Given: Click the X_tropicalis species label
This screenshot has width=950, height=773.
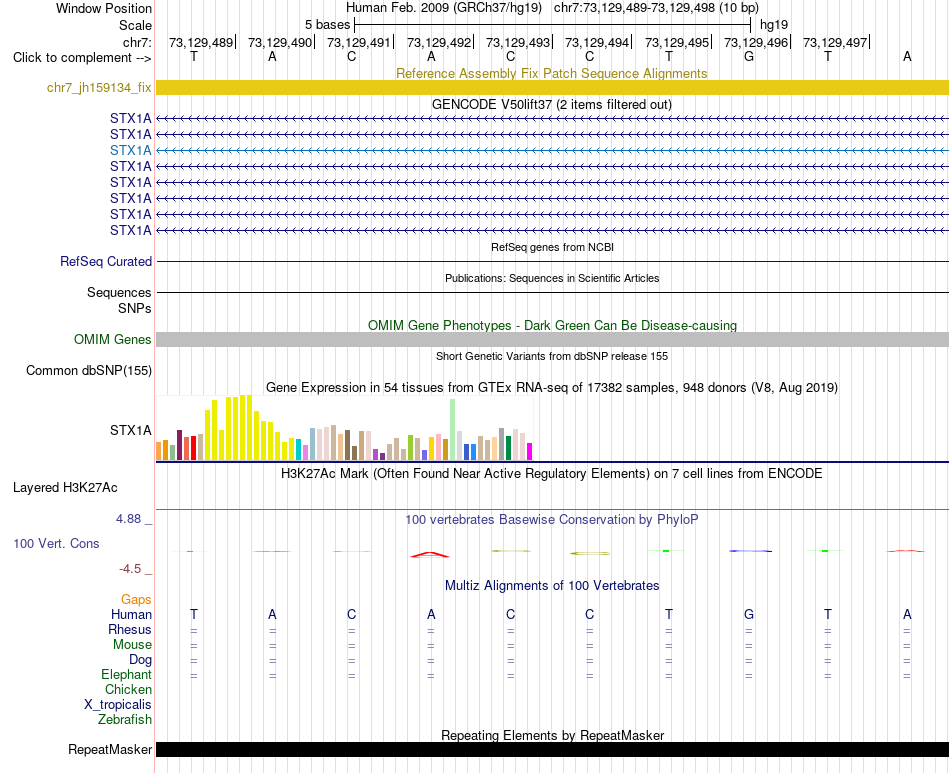Looking at the screenshot, I should click(118, 705).
